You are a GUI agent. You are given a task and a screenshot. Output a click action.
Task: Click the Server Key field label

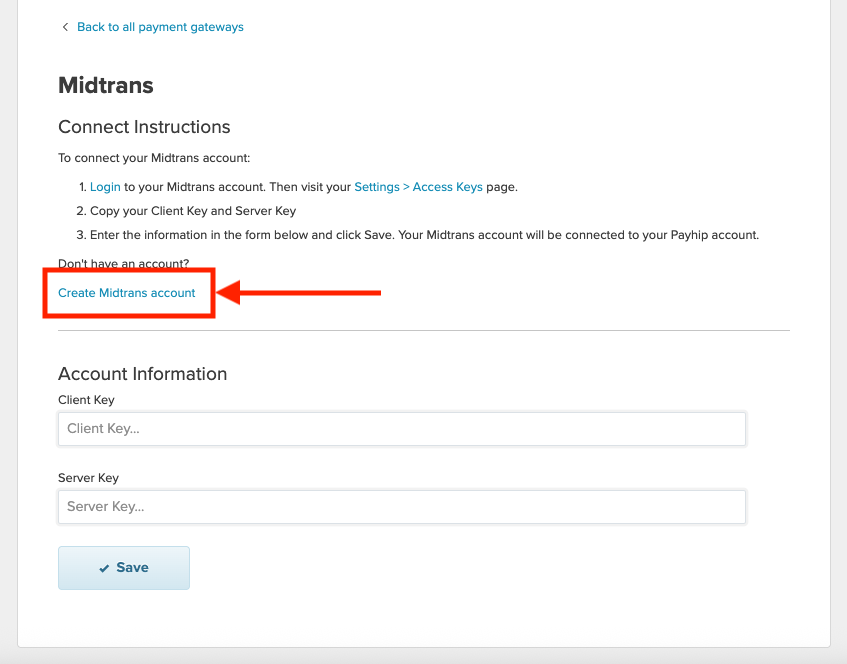88,478
